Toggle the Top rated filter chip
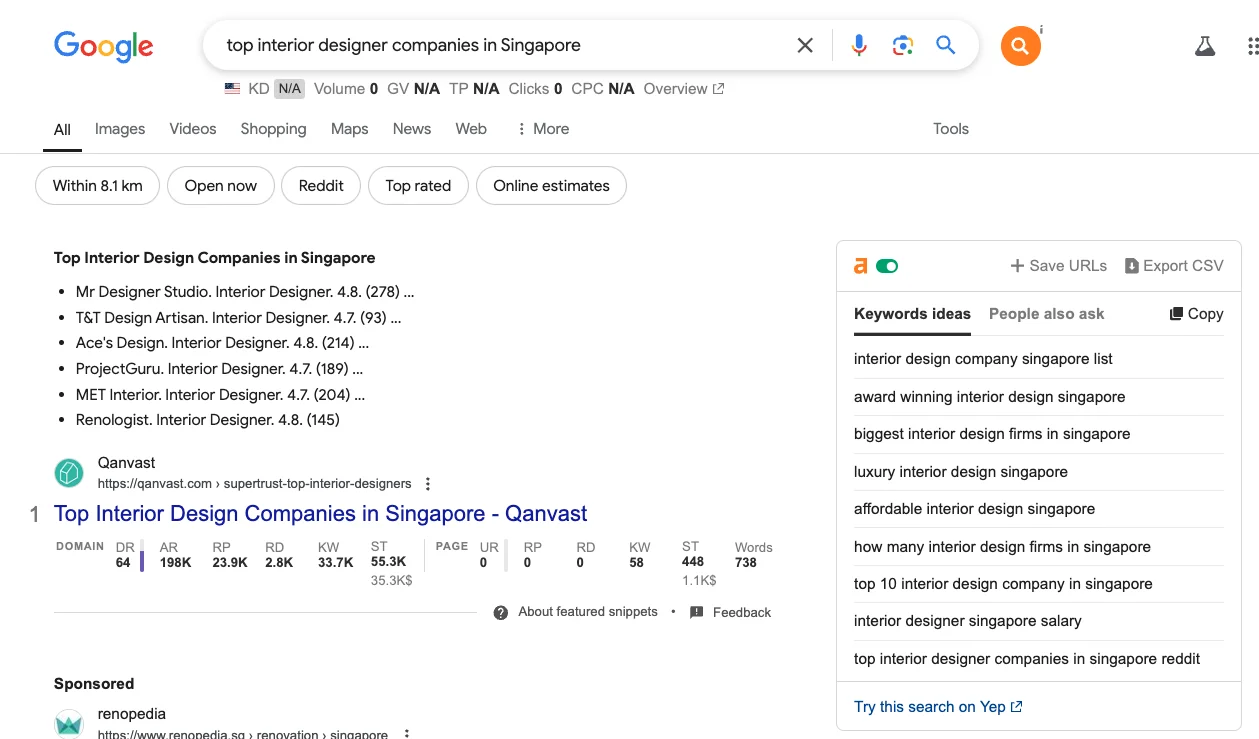 pyautogui.click(x=418, y=186)
